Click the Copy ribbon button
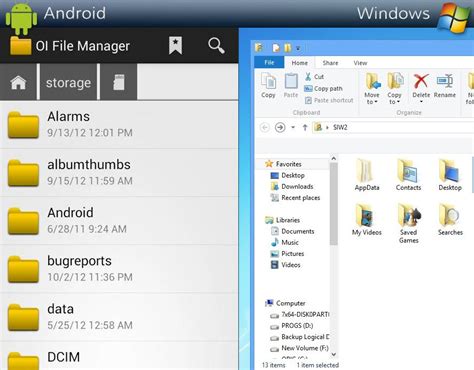The height and width of the screenshot is (370, 474). (268, 86)
